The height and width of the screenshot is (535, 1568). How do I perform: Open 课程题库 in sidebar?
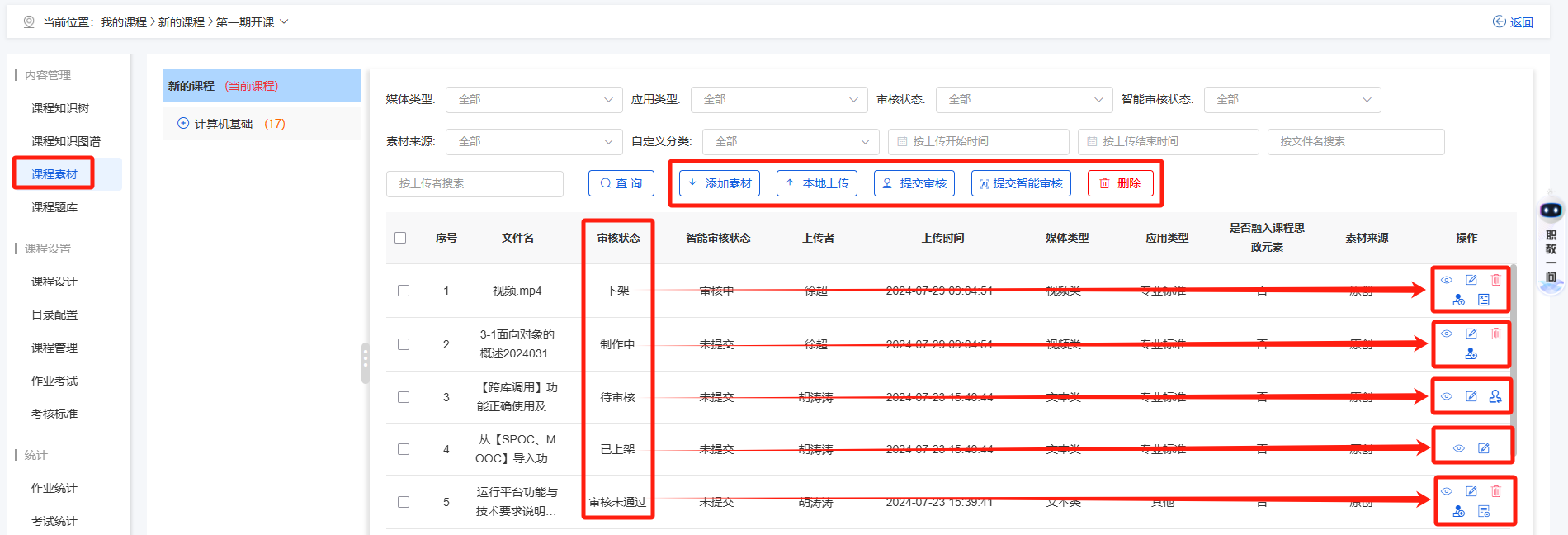[54, 207]
